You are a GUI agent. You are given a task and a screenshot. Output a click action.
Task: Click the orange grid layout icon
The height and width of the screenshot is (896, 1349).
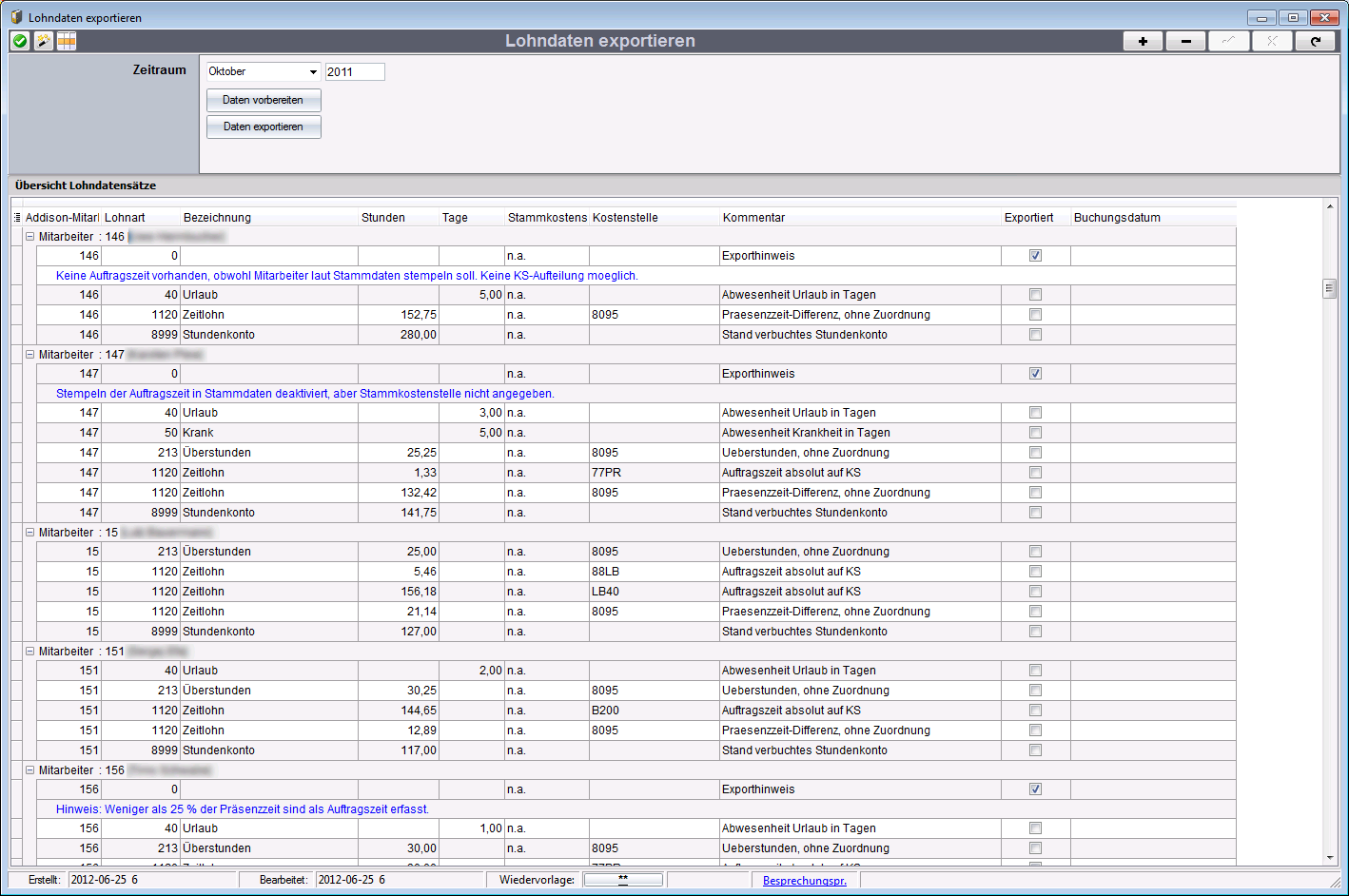coord(67,41)
